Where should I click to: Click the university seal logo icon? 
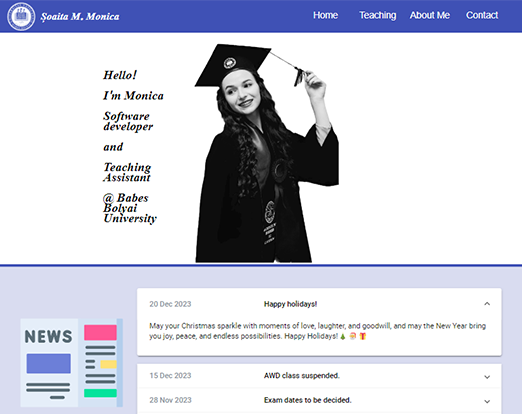(x=21, y=16)
